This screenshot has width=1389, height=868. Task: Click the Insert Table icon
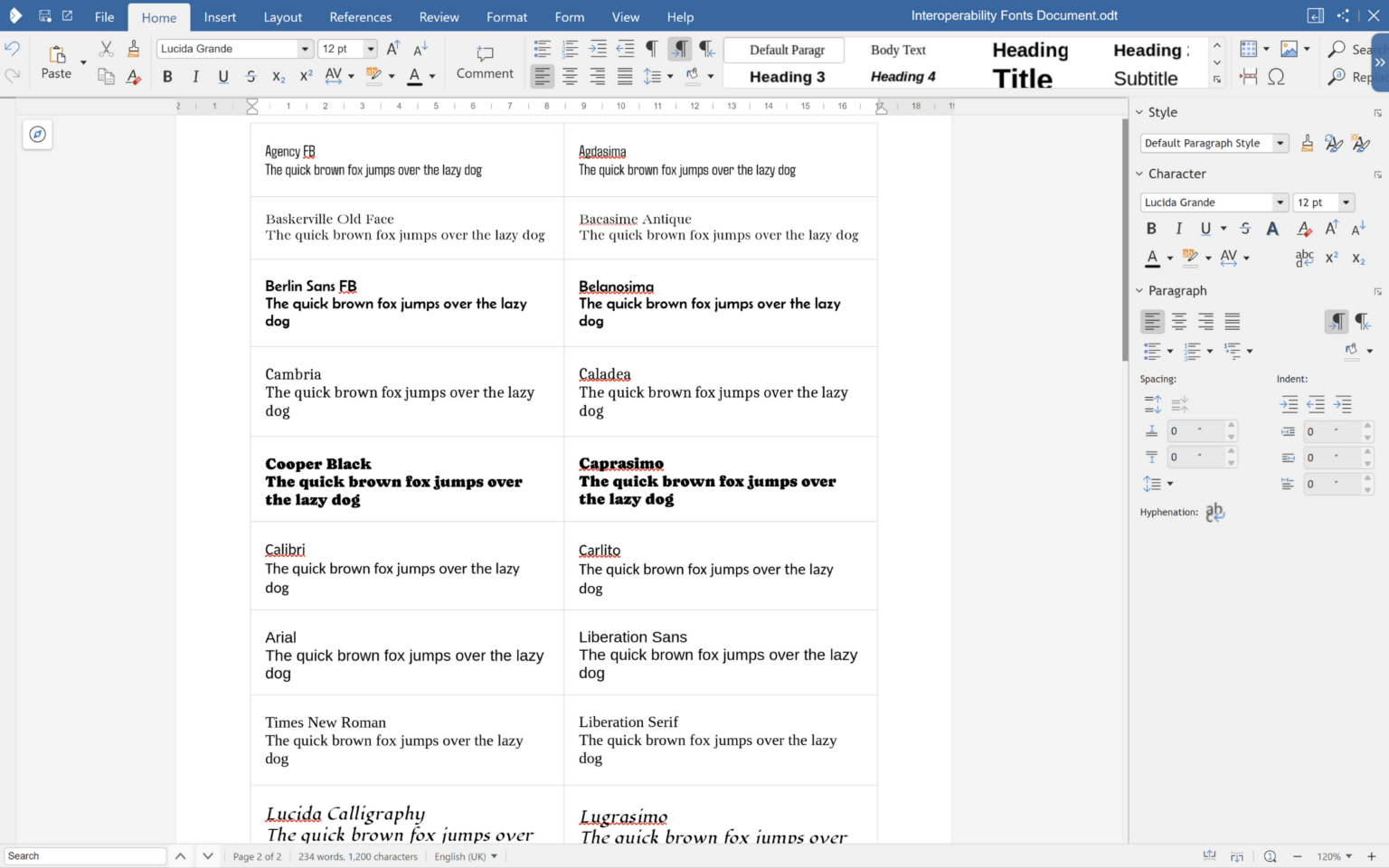(x=1249, y=49)
